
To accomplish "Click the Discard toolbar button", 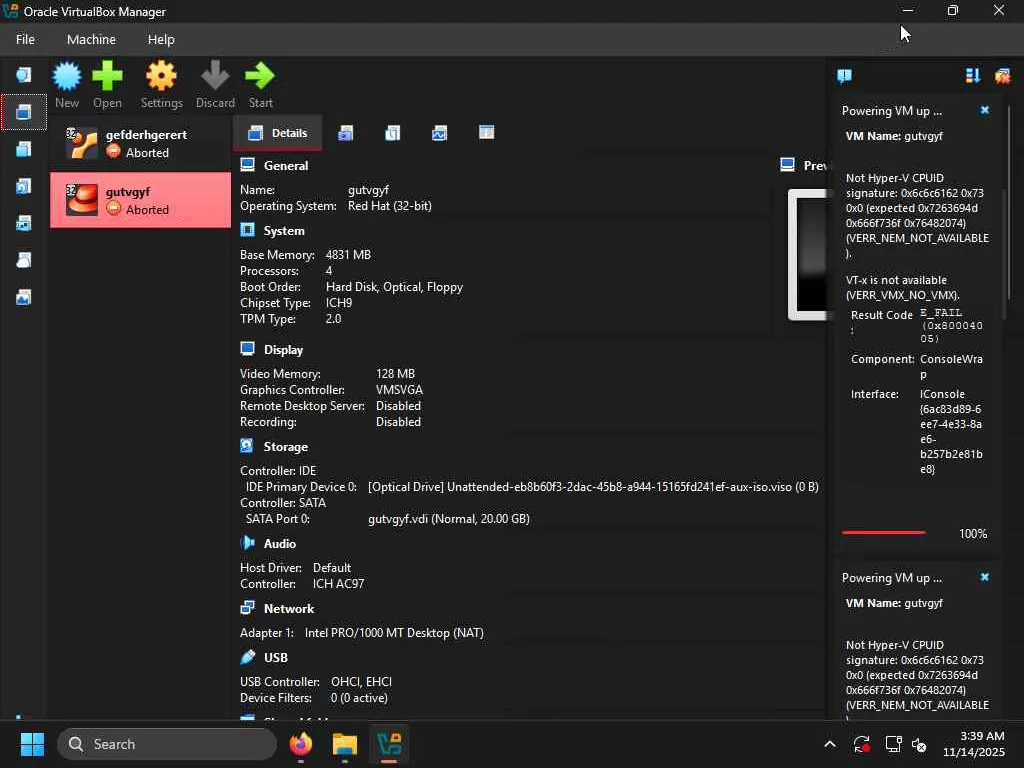I will tap(215, 84).
